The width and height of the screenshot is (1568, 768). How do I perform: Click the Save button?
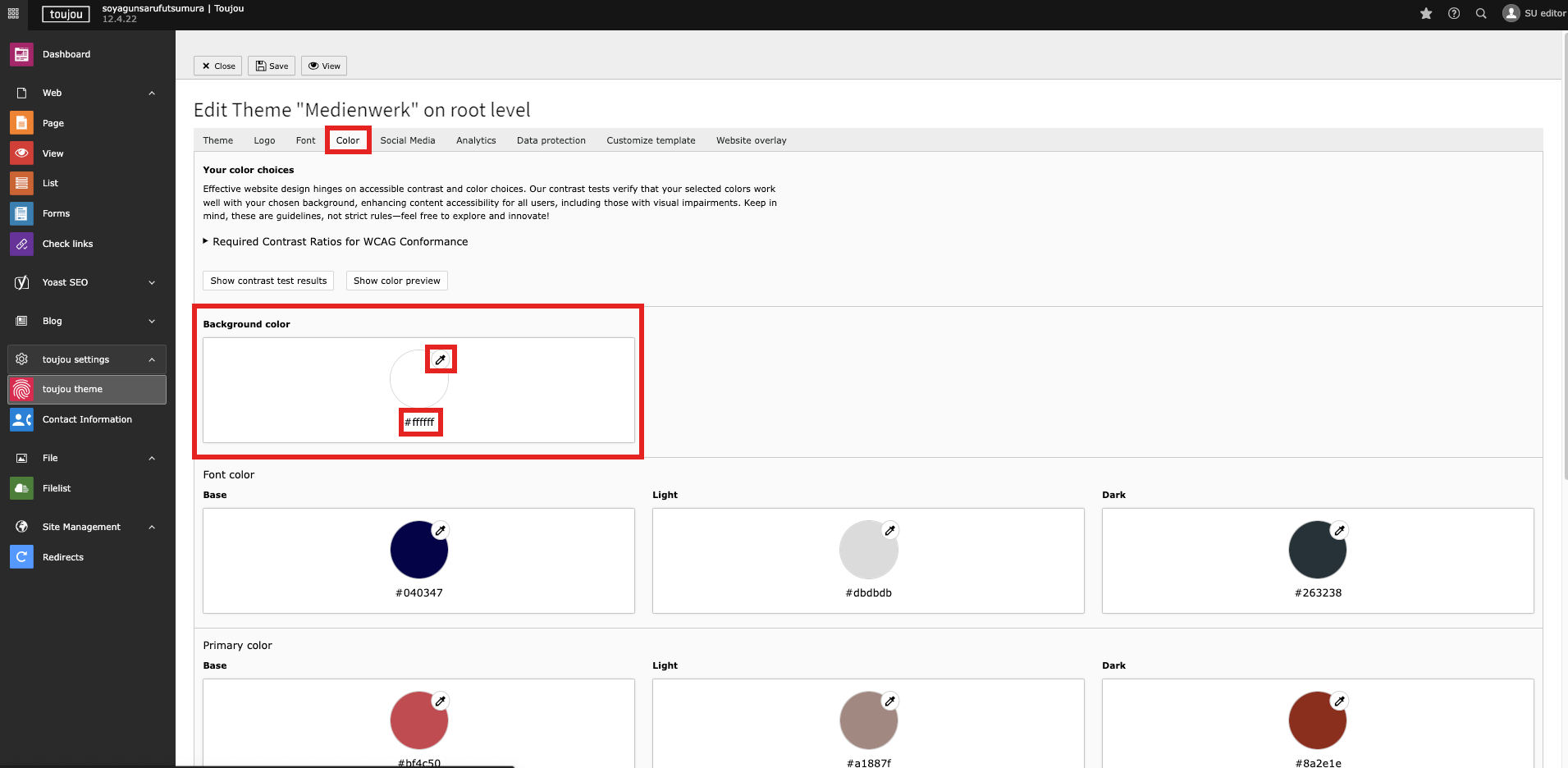coord(272,66)
